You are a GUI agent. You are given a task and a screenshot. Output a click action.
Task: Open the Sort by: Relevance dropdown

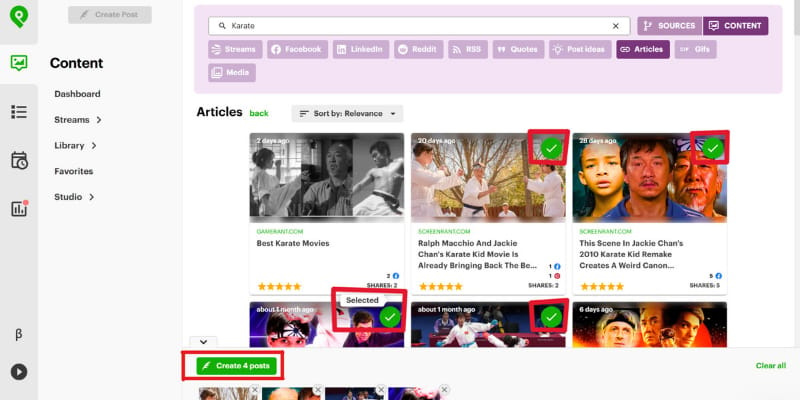[347, 114]
